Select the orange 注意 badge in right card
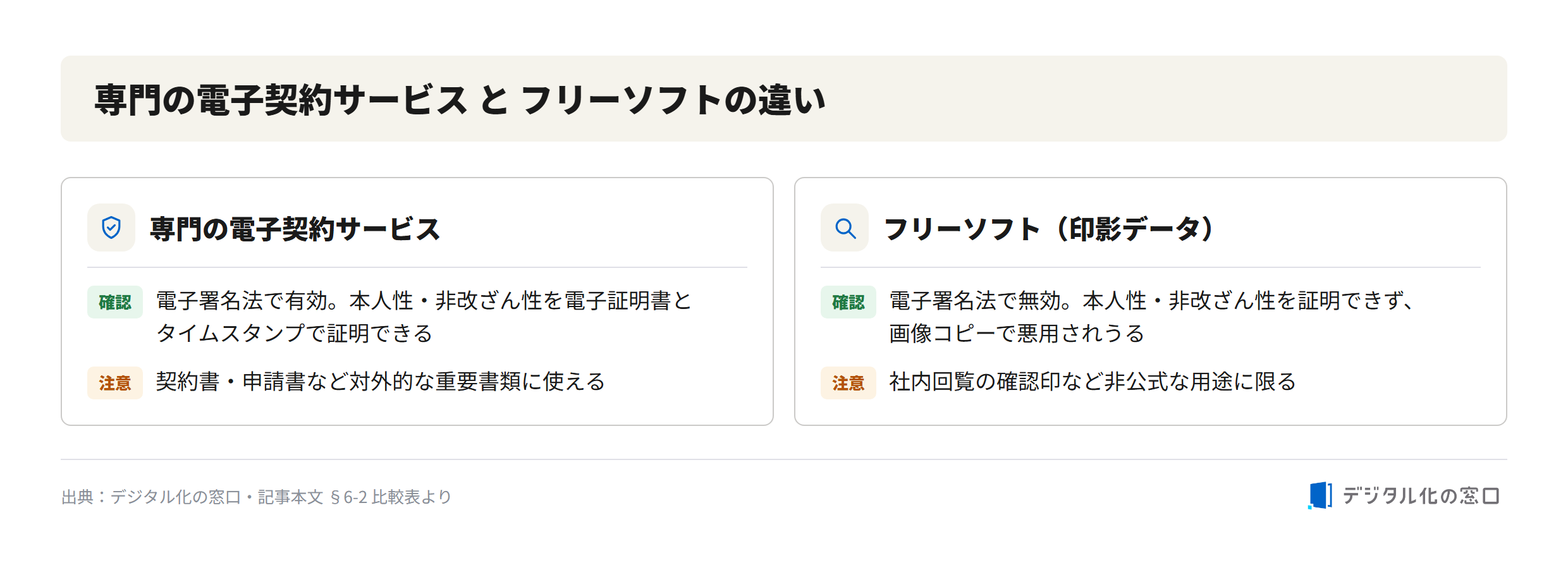This screenshot has width=1568, height=570. pos(848,383)
